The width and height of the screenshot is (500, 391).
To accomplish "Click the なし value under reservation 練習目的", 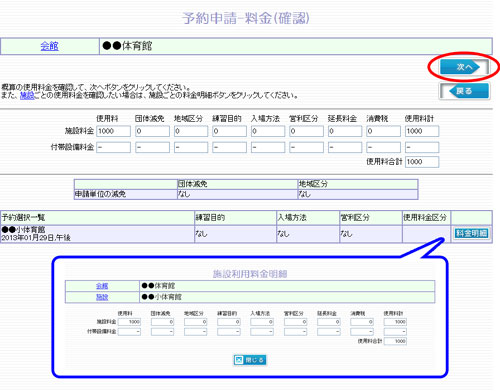I will coord(201,234).
